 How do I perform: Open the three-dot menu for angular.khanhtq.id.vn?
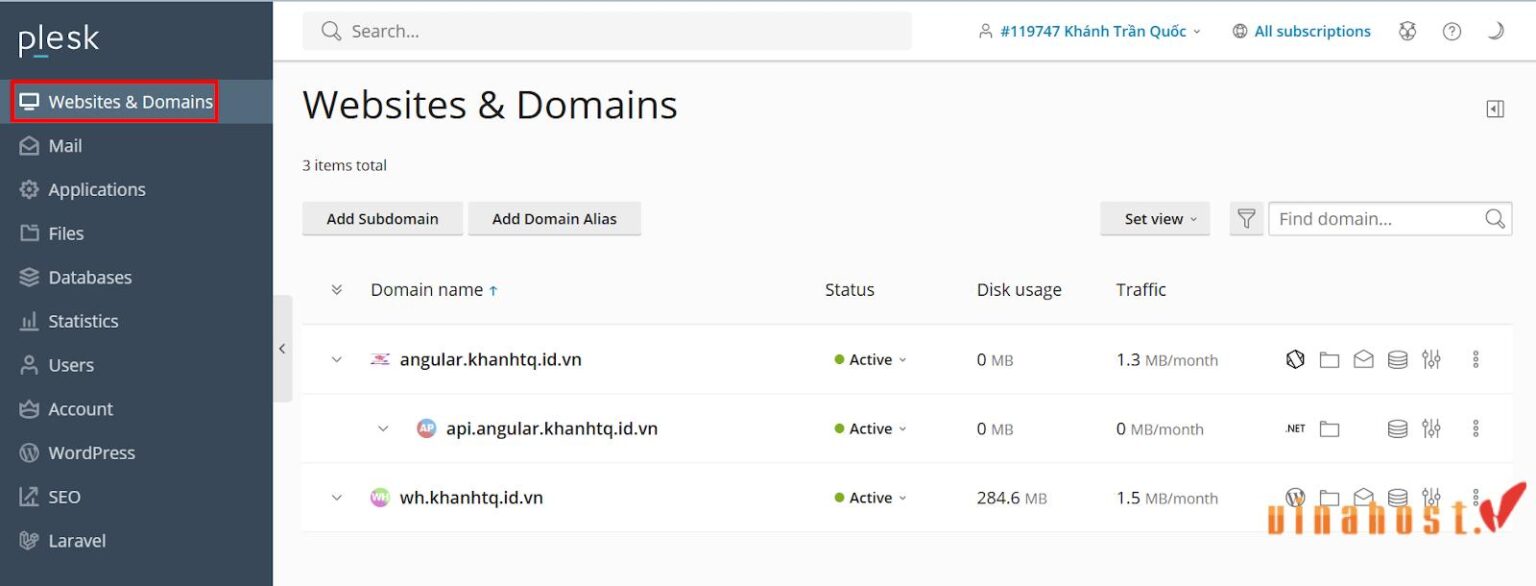[1476, 360]
